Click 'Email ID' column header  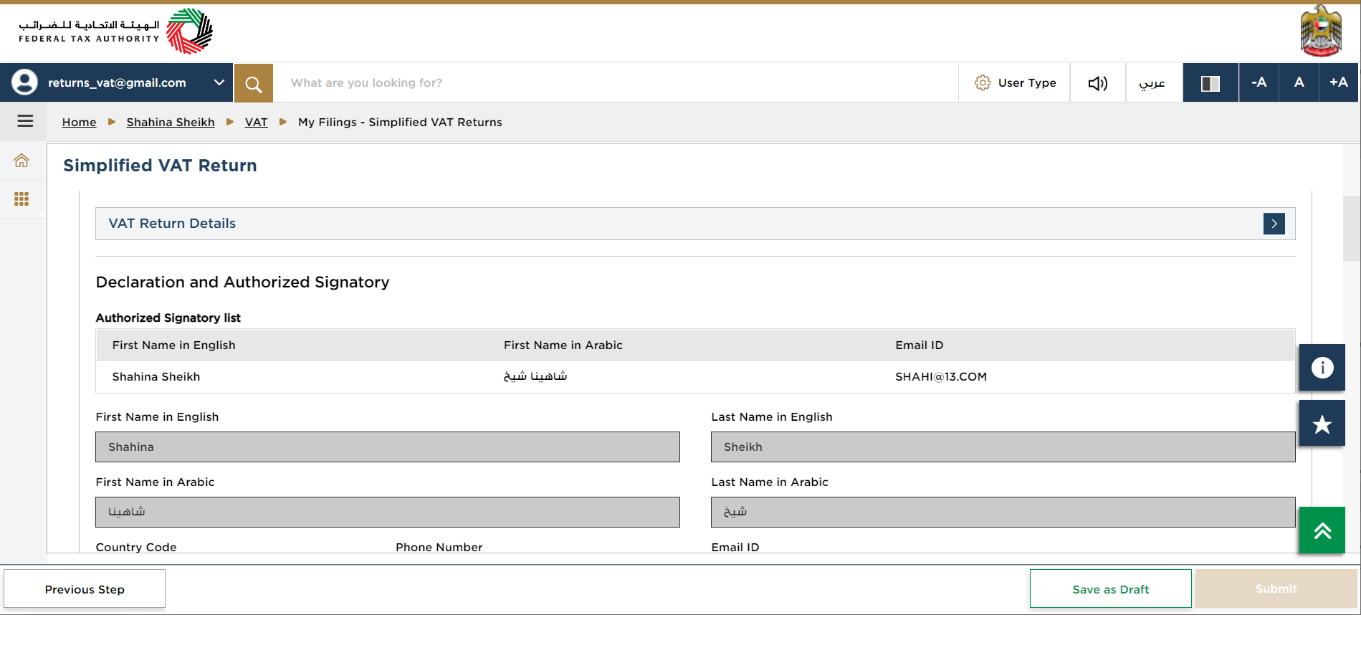(919, 345)
